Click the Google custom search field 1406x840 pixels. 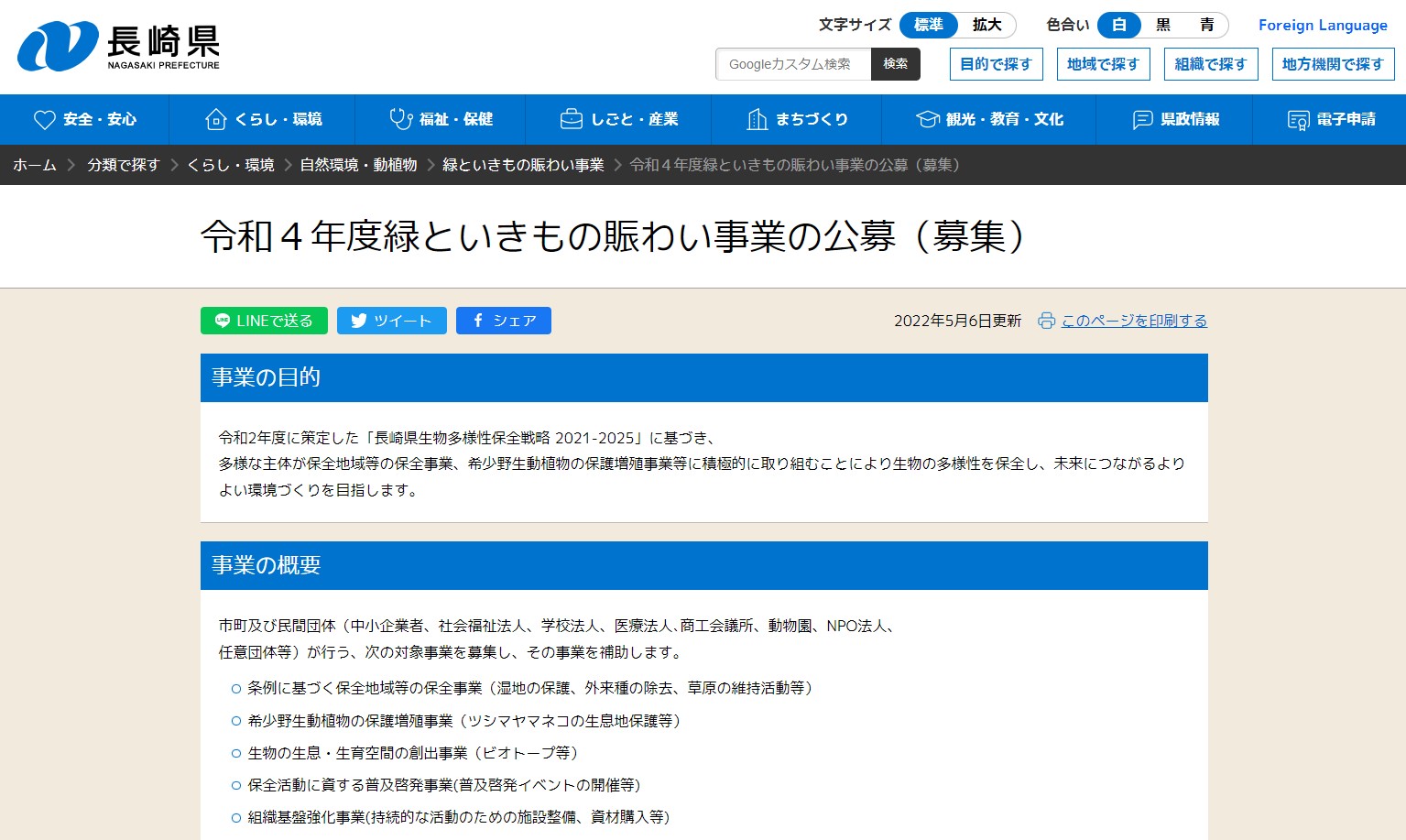coord(792,64)
